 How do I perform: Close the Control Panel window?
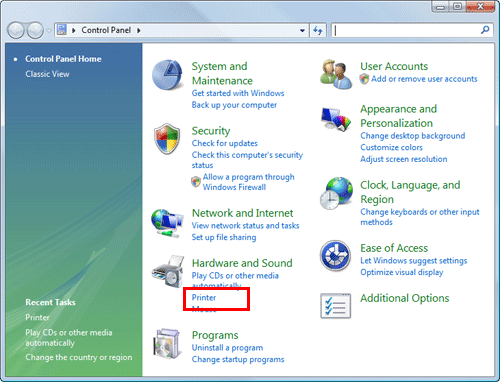pos(480,6)
